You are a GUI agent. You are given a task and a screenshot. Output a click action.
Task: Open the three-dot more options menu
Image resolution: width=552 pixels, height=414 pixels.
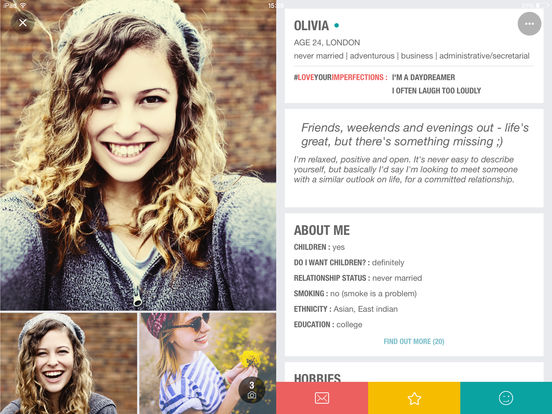click(529, 24)
